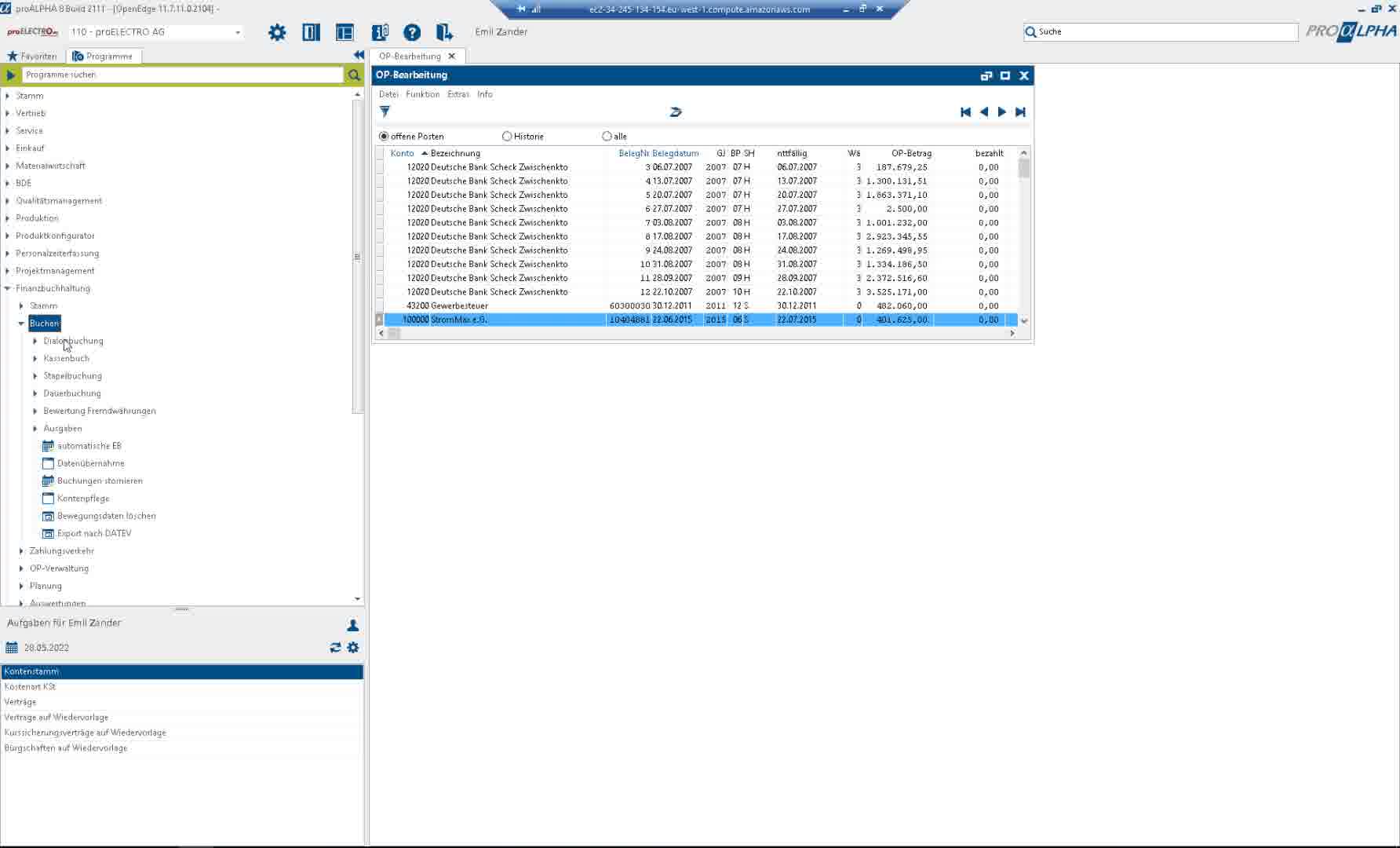
Task: Open the settings gear in top toolbar
Action: pyautogui.click(x=277, y=32)
